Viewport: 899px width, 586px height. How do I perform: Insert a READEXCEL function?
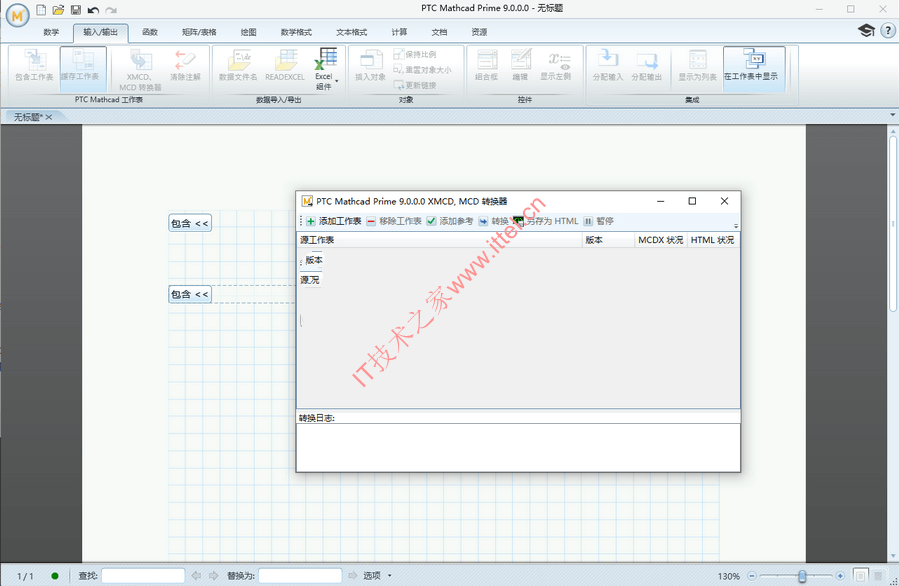click(x=285, y=65)
